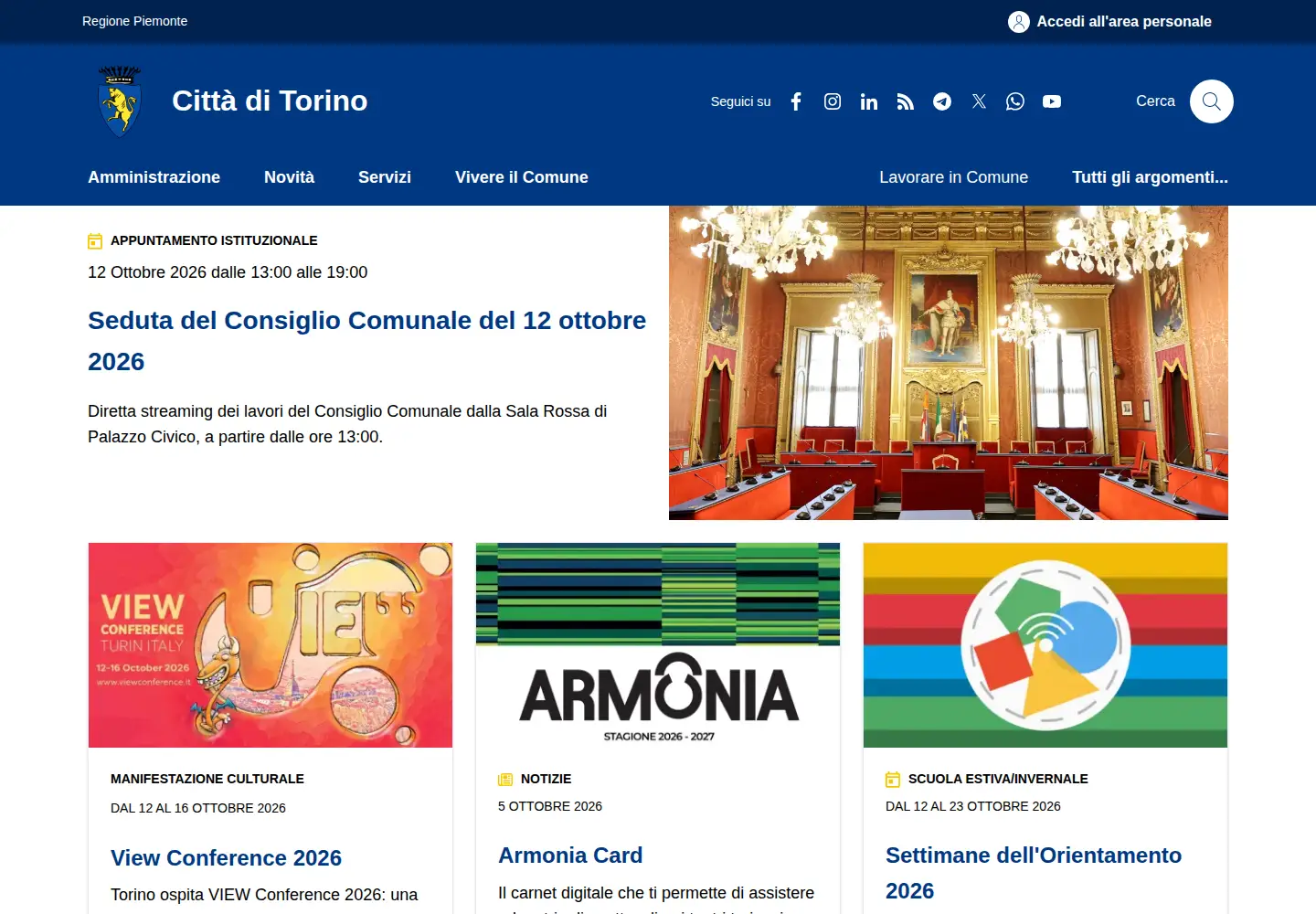Open the LinkedIn social link
Image resolution: width=1316 pixels, height=914 pixels.
coord(869,101)
